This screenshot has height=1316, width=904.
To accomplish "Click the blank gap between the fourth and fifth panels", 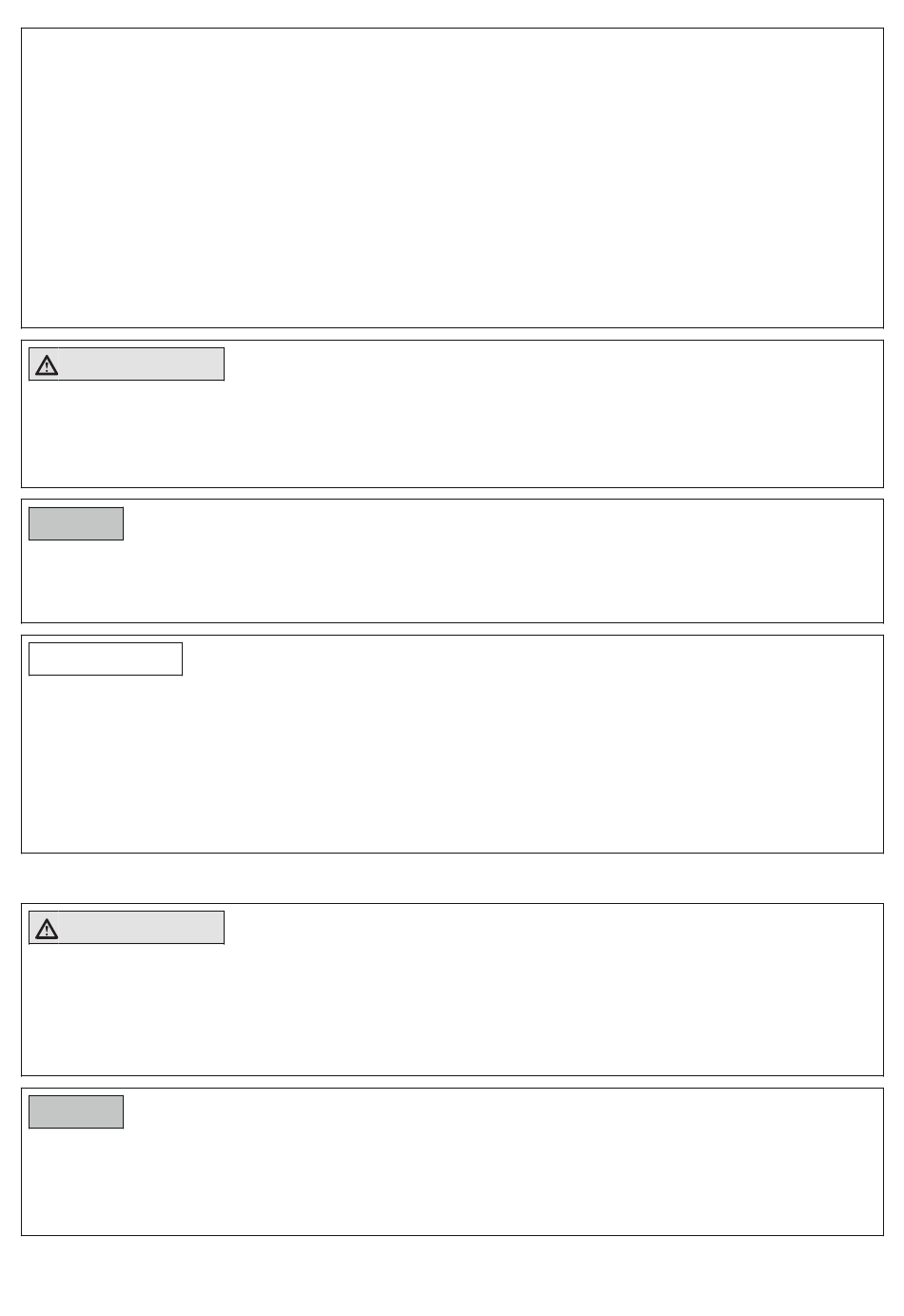I will pyautogui.click(x=452, y=878).
